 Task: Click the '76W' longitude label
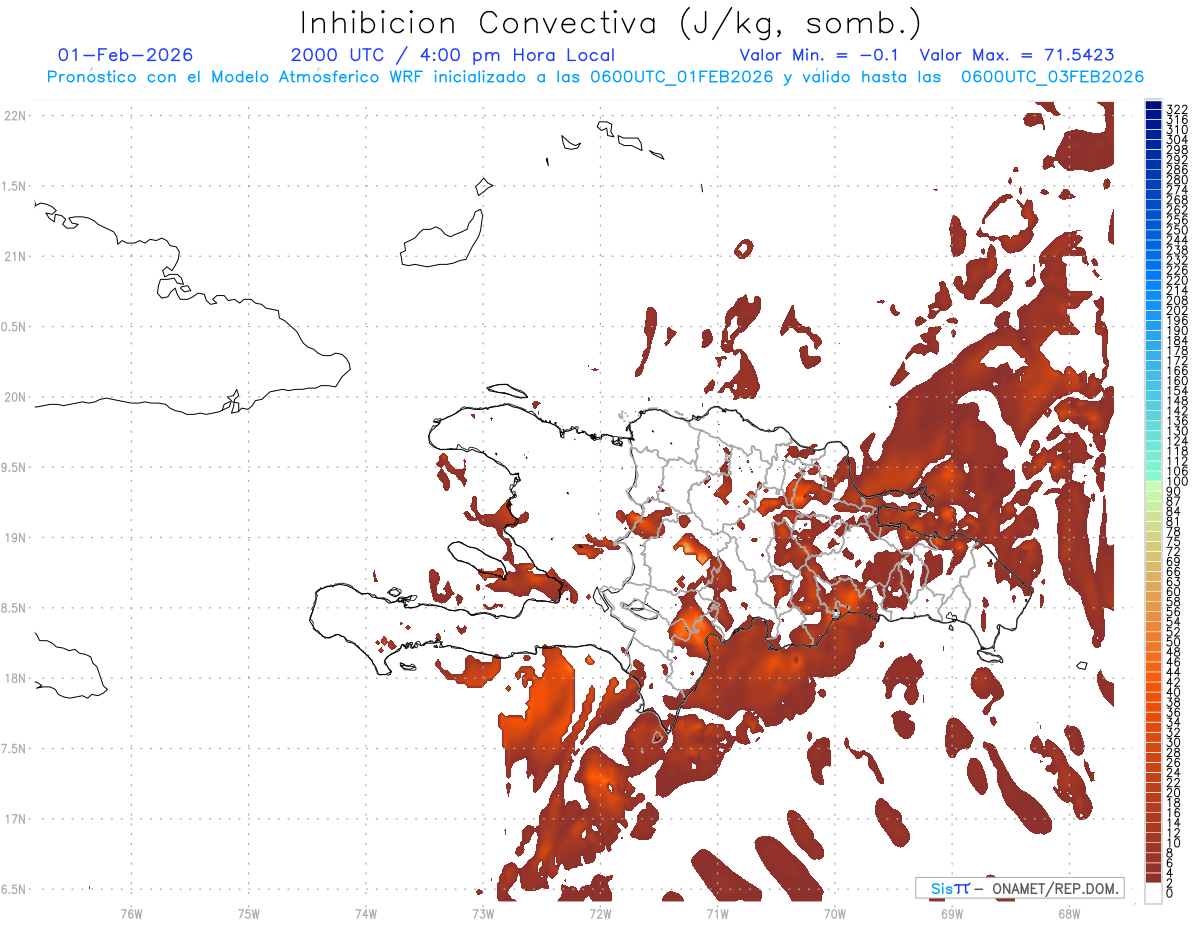tap(131, 913)
